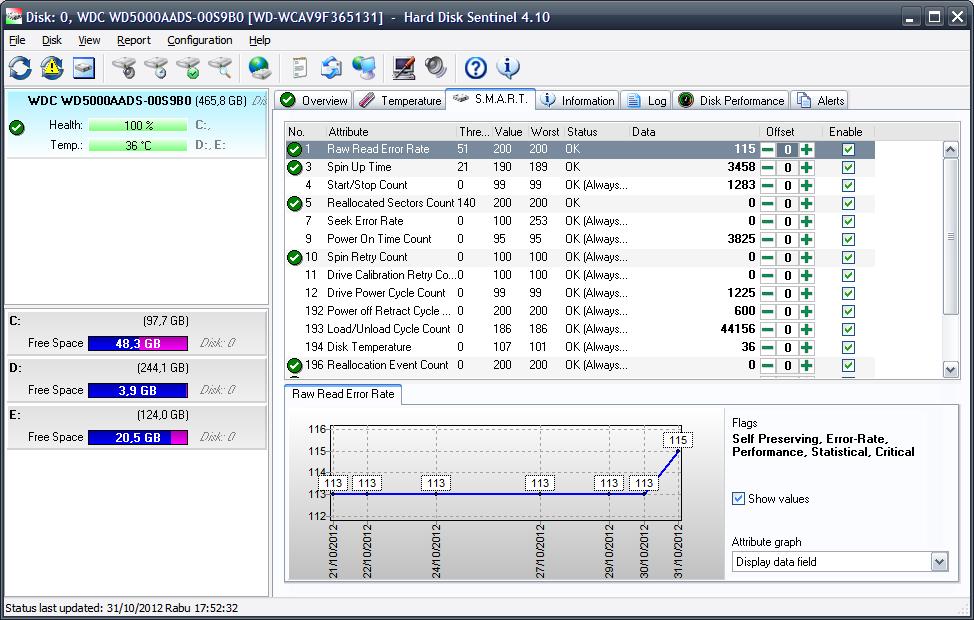This screenshot has height=620, width=974.
Task: Increase offset for Reallocated Sectors Count
Action: click(x=806, y=203)
